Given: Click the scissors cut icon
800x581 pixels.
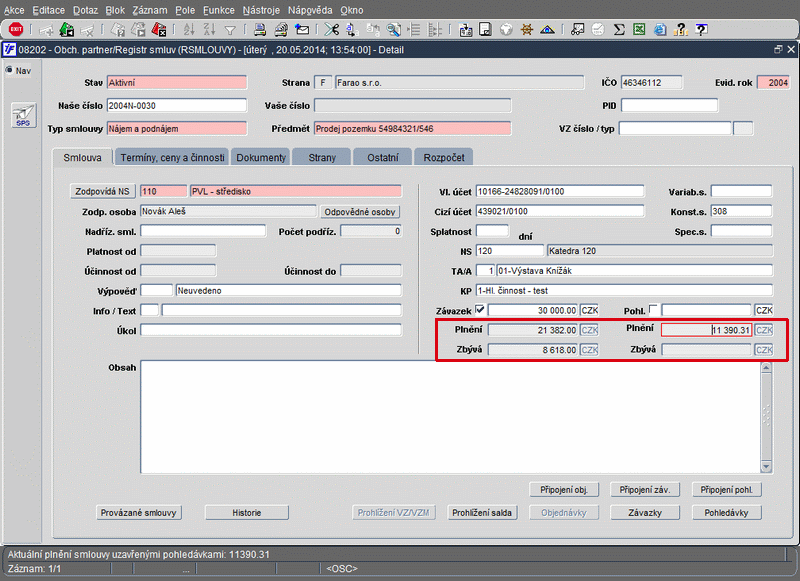Looking at the screenshot, I should coord(331,30).
